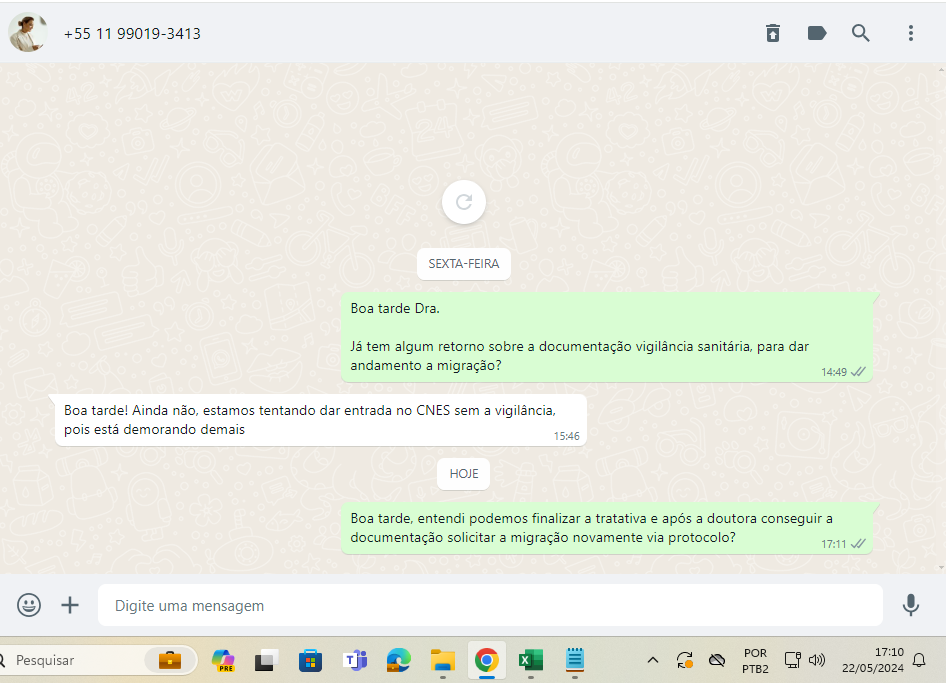Image resolution: width=946 pixels, height=683 pixels.
Task: Switch to Google Chrome in the taskbar
Action: 487,661
